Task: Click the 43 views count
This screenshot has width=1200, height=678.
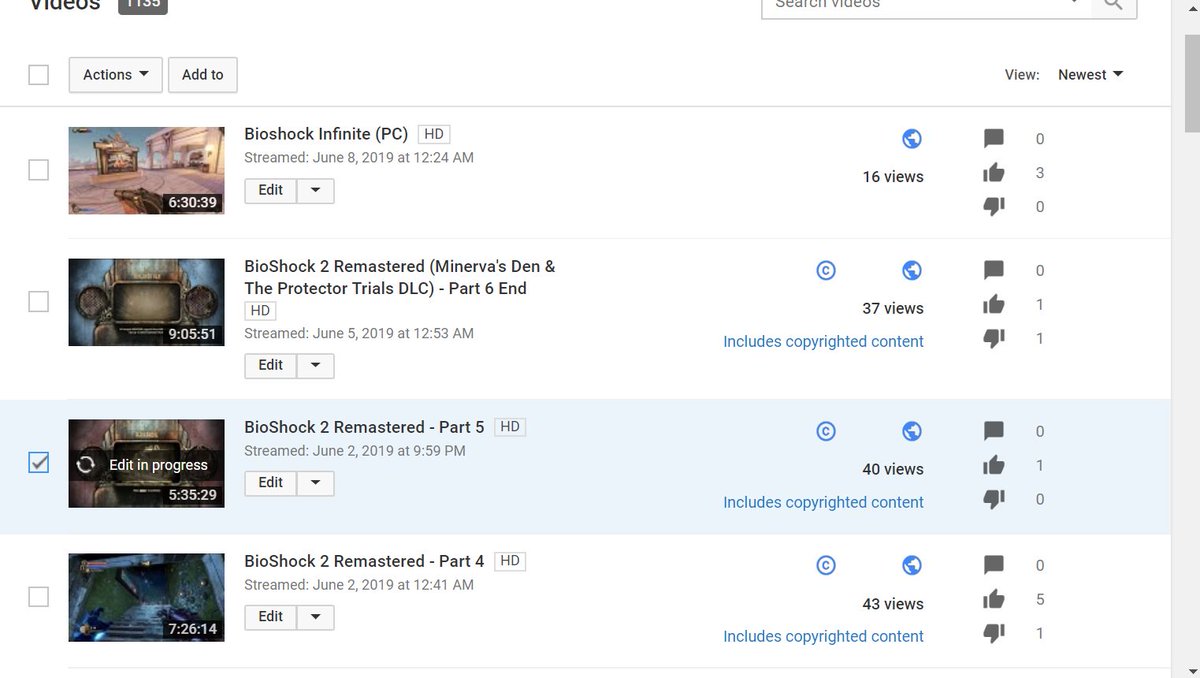Action: (x=893, y=603)
